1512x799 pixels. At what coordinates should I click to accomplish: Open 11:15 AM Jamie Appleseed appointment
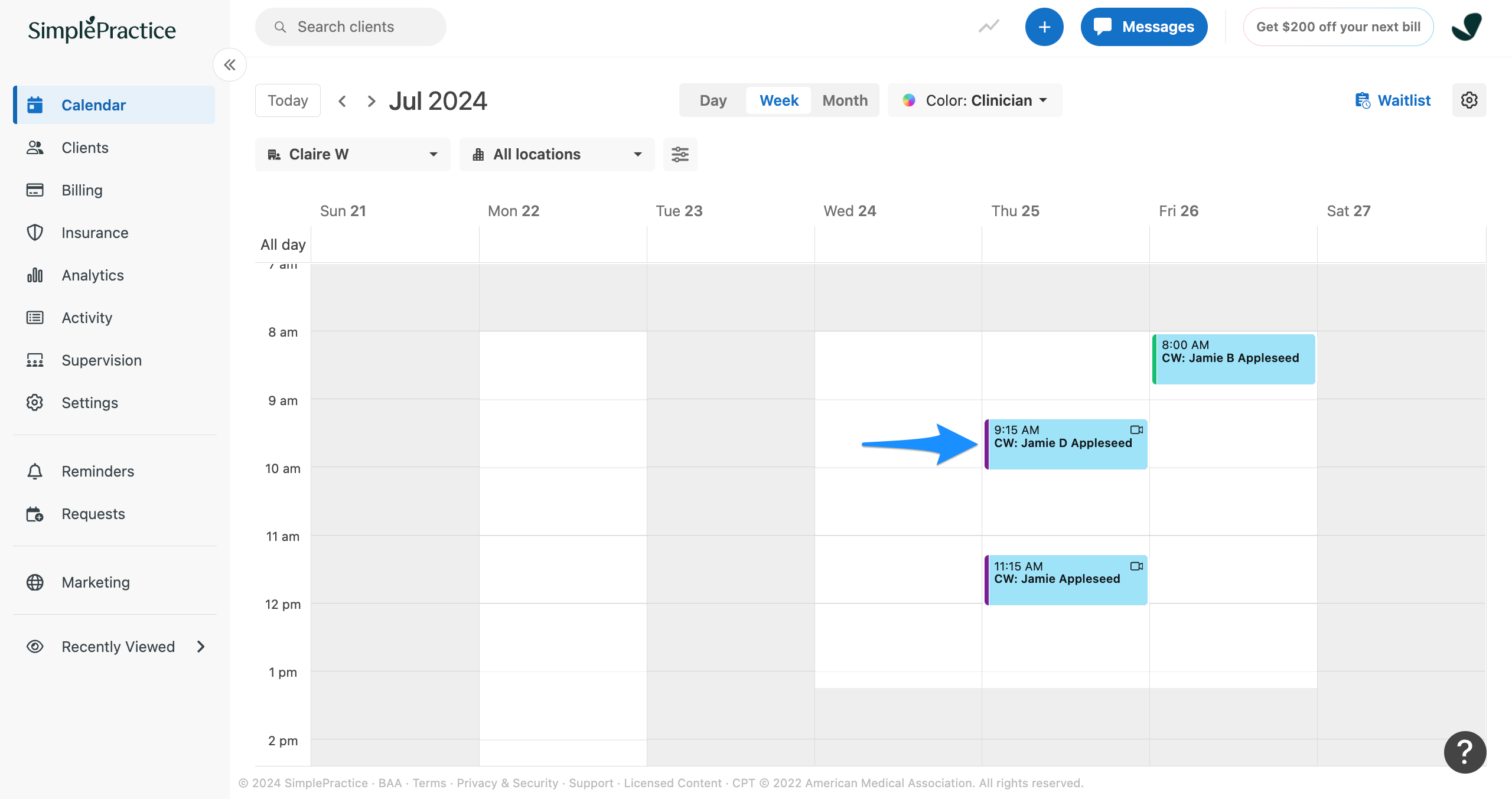(x=1066, y=580)
